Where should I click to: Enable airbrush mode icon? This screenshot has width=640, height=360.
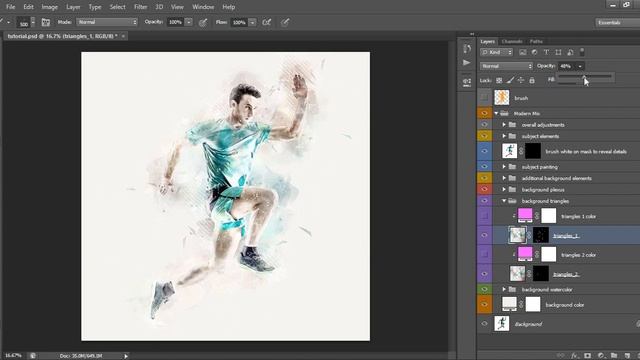click(267, 22)
